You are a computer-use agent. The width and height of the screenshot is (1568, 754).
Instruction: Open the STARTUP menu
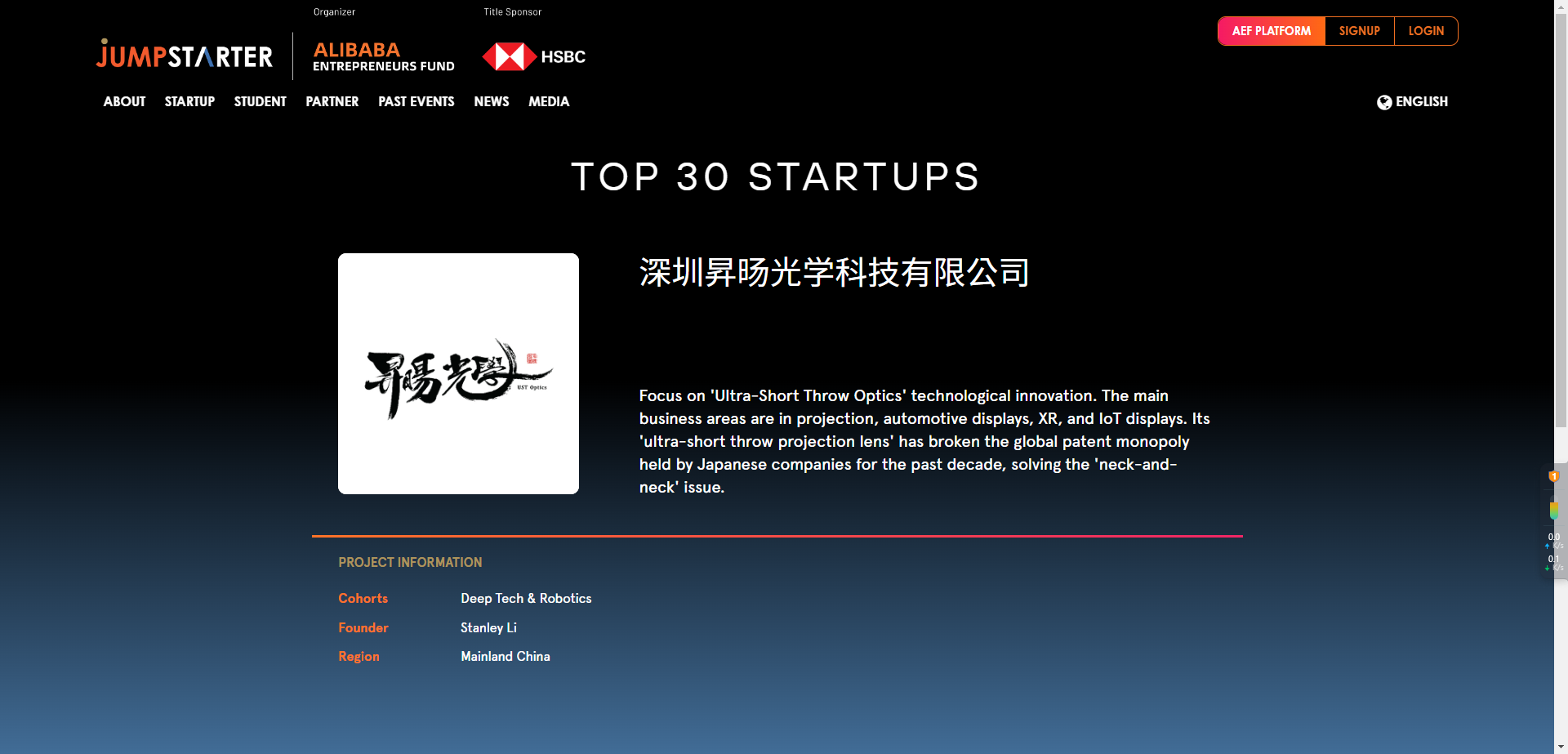189,101
